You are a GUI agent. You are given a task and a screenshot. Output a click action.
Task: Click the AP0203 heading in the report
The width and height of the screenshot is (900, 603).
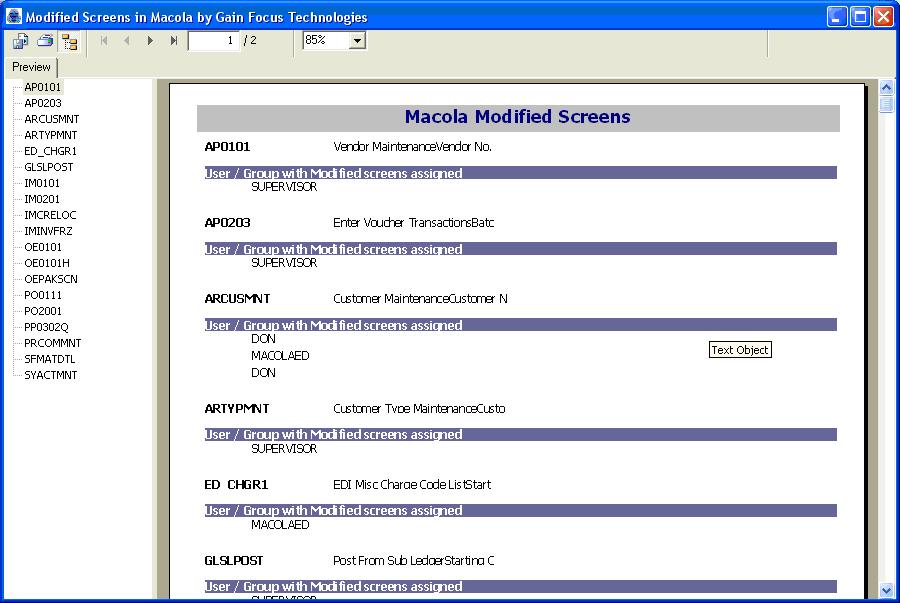(x=227, y=223)
